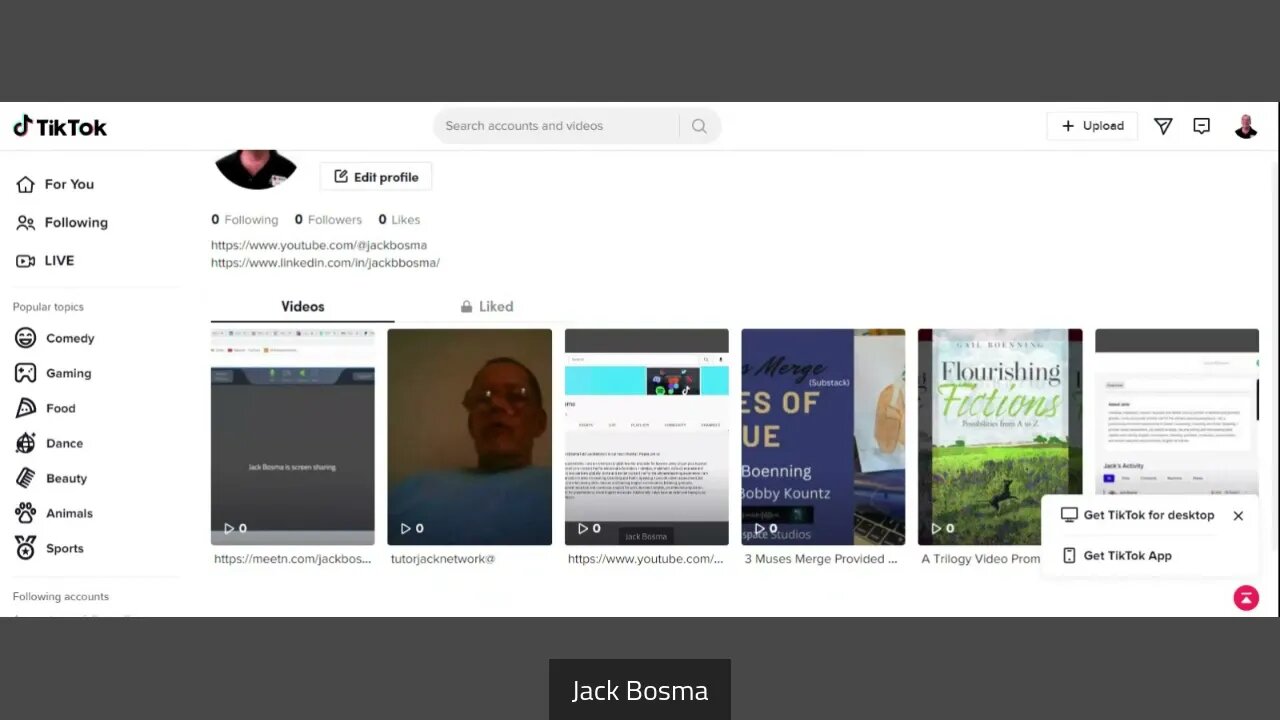Viewport: 1280px width, 720px height.
Task: Open the profile avatar menu in the header
Action: coord(1245,126)
